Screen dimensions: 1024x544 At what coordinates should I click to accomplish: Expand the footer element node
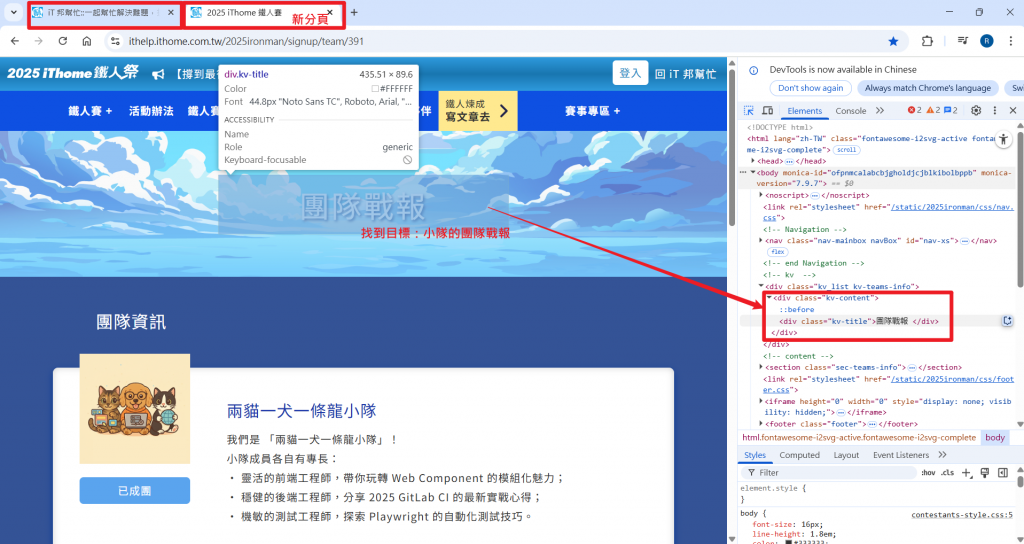click(761, 424)
